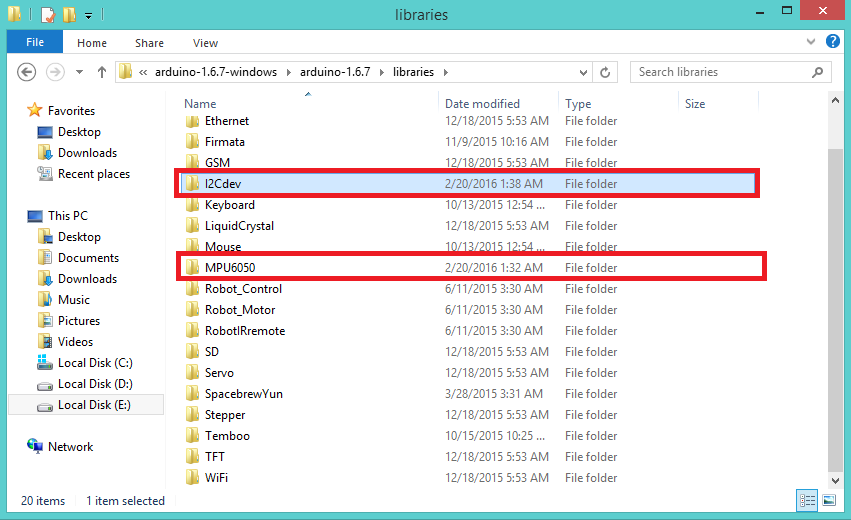
Task: Open the File menu
Action: click(35, 43)
